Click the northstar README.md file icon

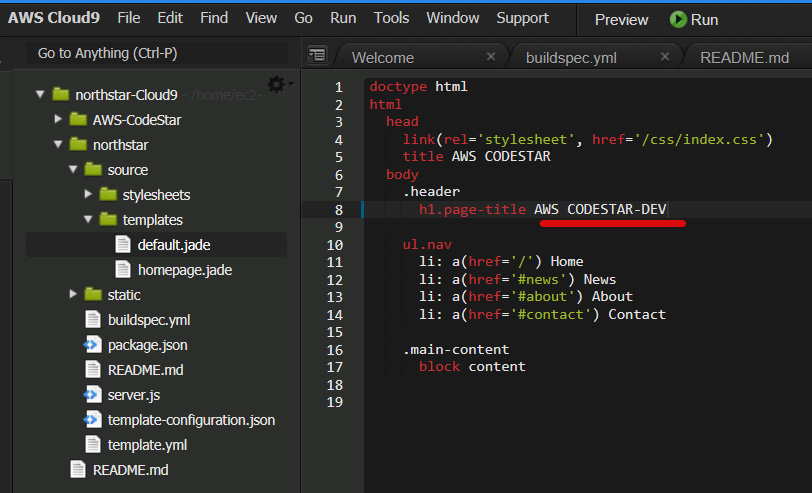point(93,369)
